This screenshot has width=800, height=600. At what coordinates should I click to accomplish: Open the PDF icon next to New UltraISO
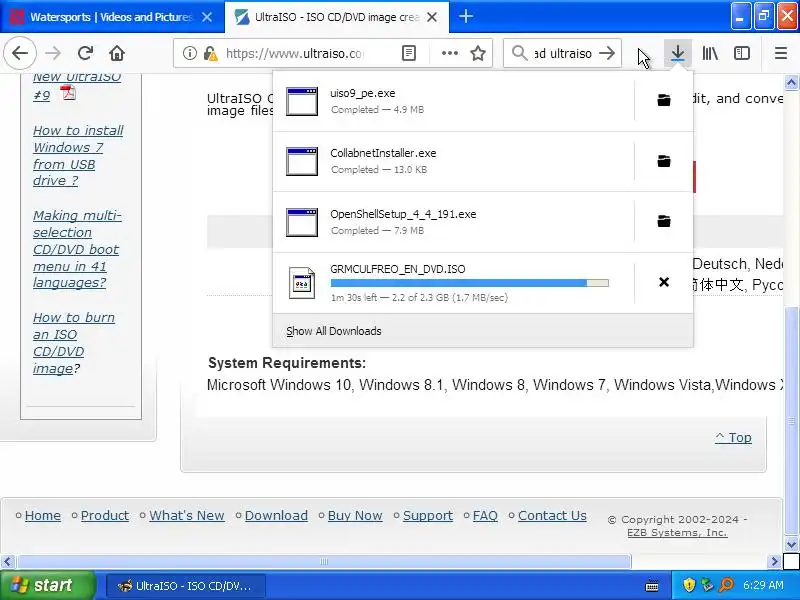[x=68, y=93]
